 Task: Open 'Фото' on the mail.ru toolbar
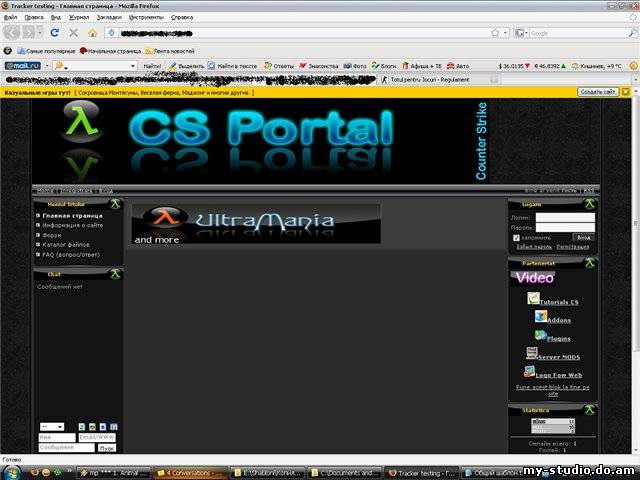(355, 66)
